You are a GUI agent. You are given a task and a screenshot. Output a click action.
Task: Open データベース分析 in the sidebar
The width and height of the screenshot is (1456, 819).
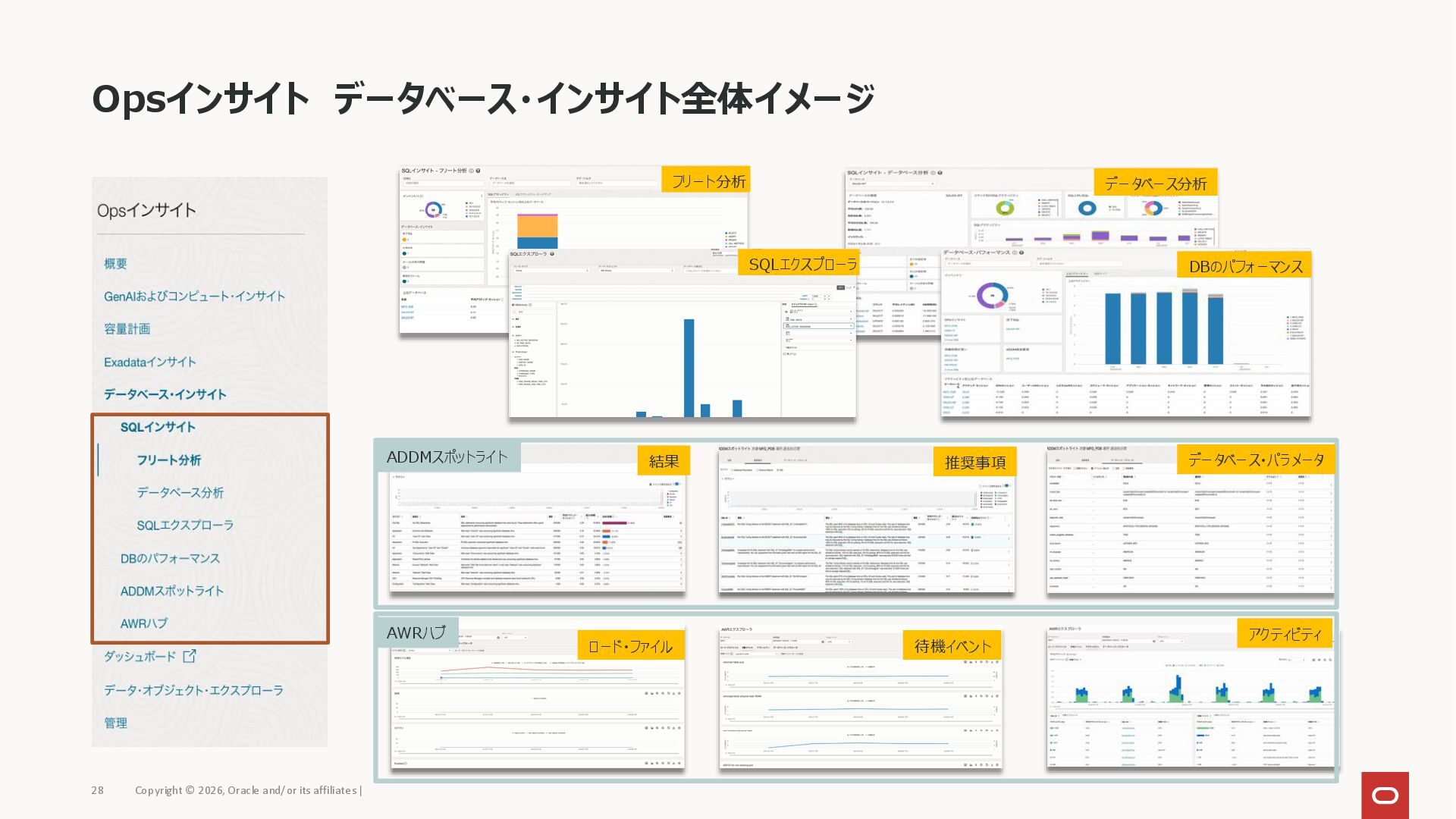180,493
